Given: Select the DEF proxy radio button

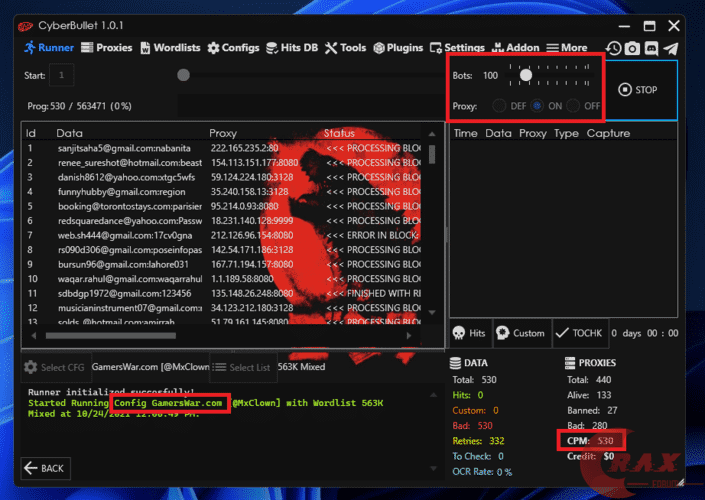Looking at the screenshot, I should (499, 106).
